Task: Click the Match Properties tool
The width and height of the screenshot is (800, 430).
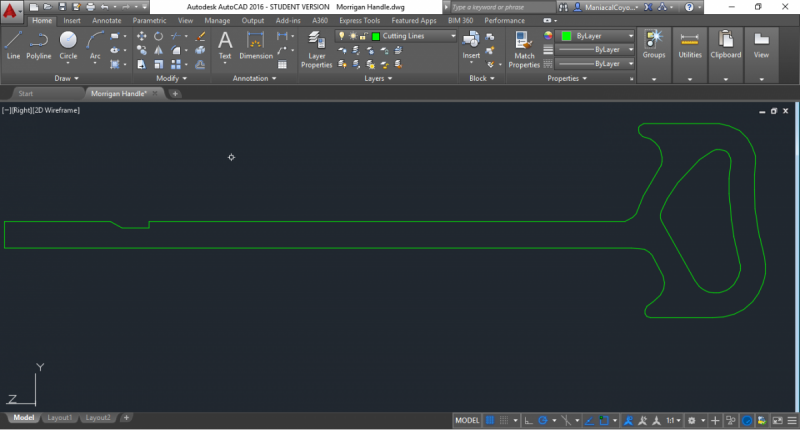Action: (x=524, y=48)
